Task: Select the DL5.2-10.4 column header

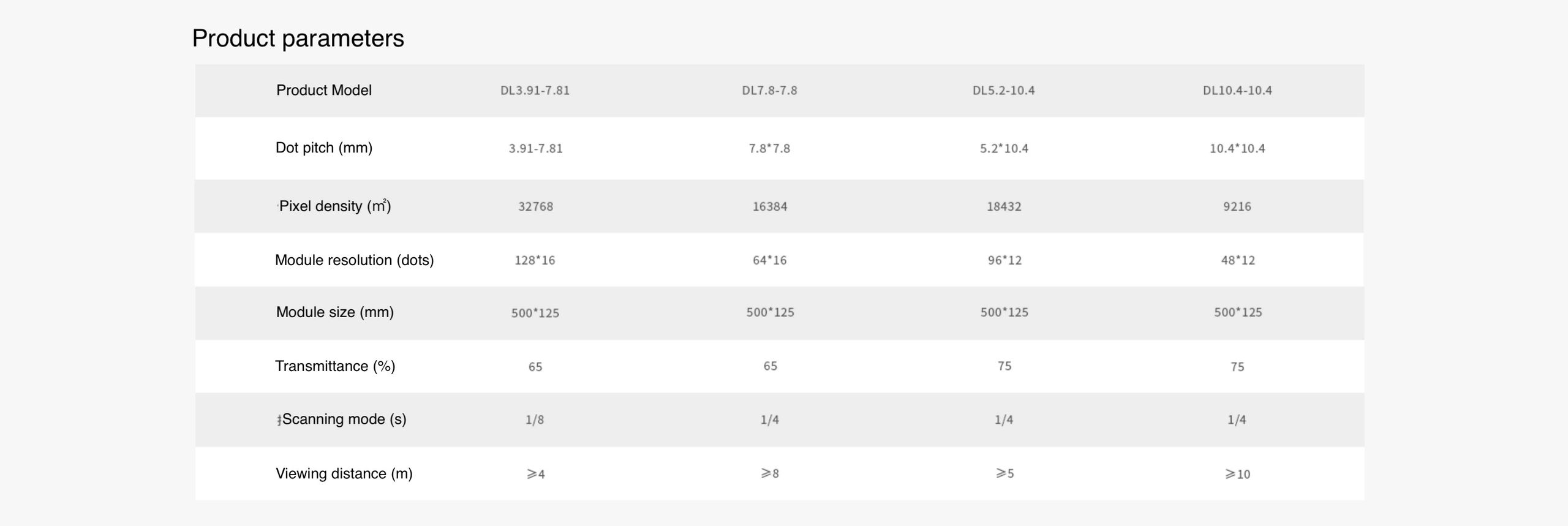Action: [x=1003, y=91]
